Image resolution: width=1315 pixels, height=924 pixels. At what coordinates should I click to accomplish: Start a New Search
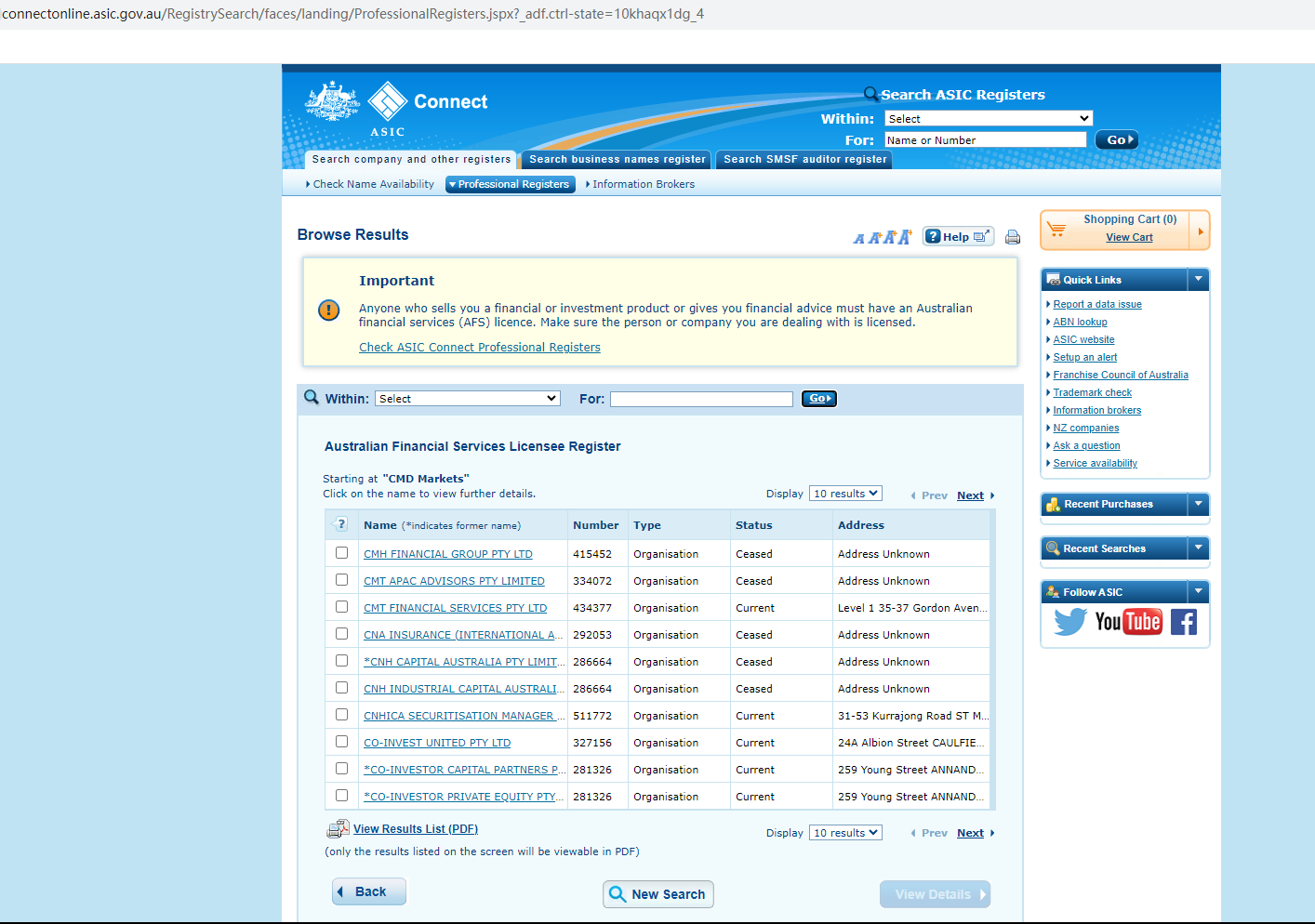(x=658, y=894)
